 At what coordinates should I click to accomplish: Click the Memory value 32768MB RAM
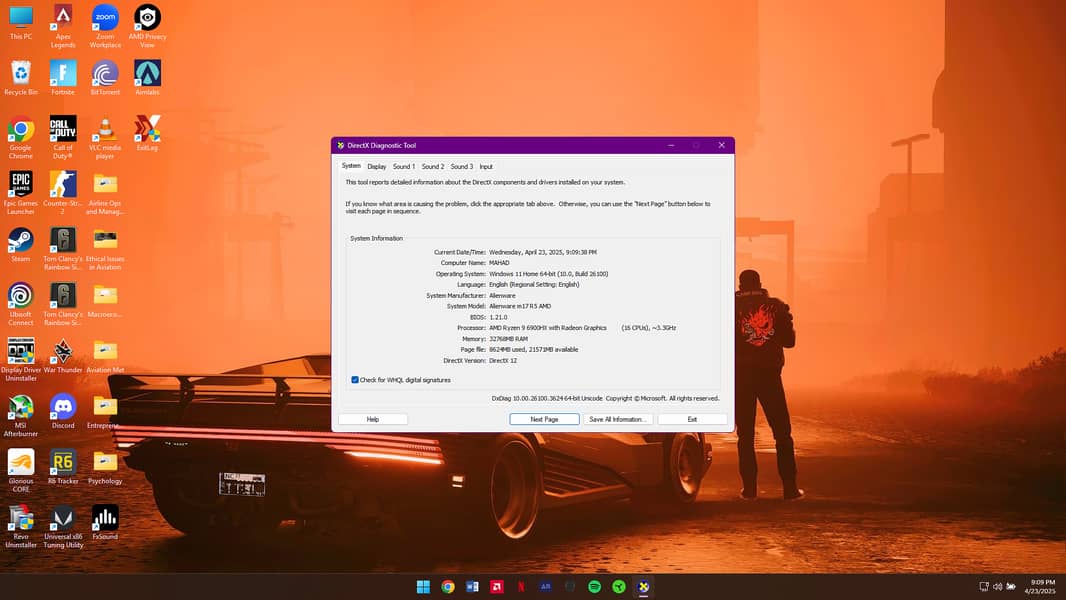(x=509, y=338)
